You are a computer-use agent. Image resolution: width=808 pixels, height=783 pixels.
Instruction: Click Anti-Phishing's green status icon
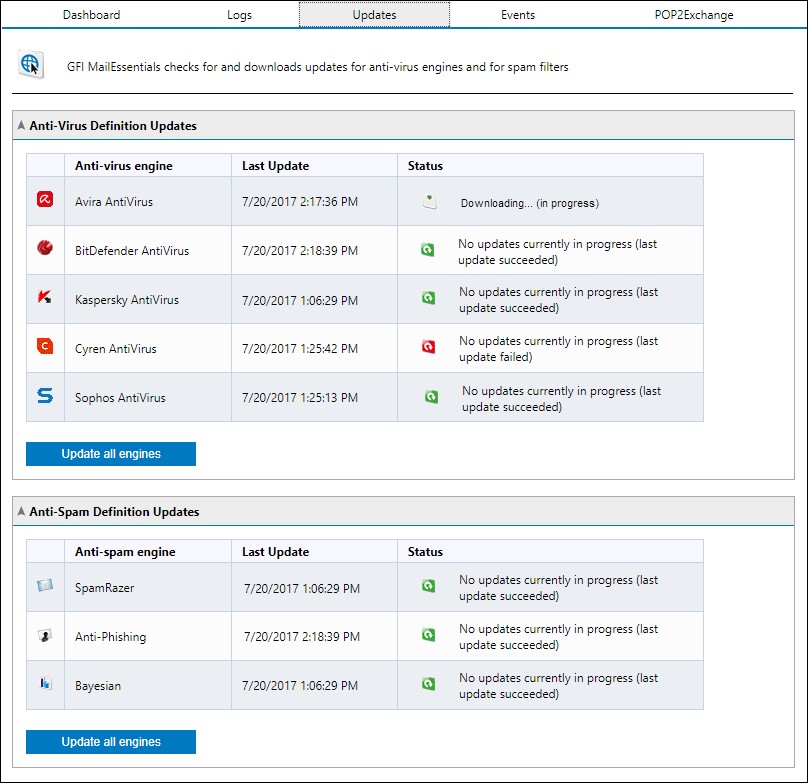[428, 635]
